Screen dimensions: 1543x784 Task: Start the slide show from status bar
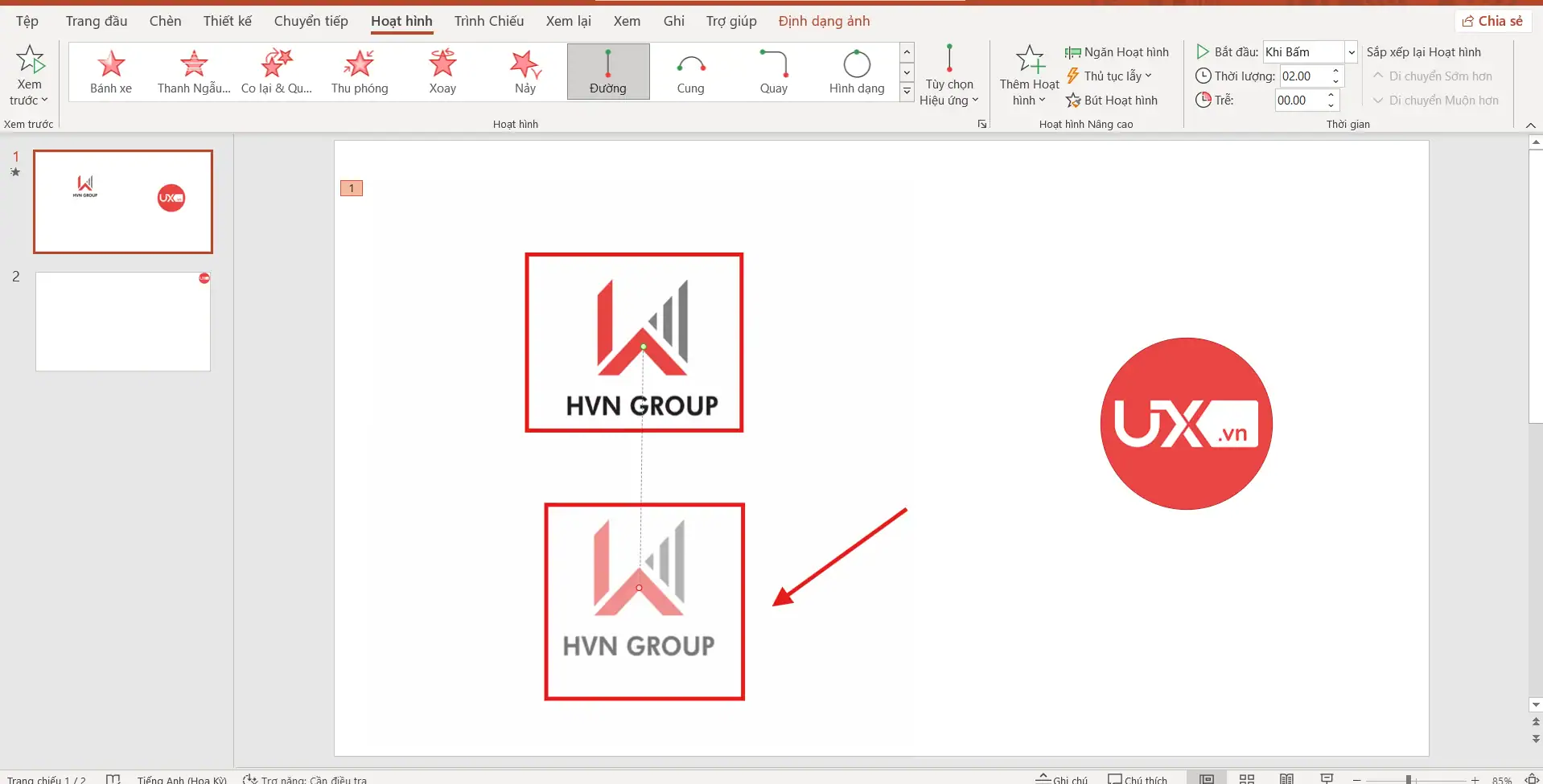coord(1327,778)
